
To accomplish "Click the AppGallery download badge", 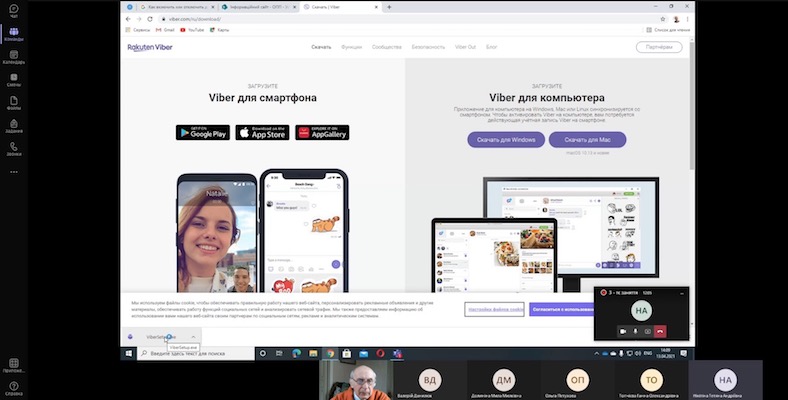I will point(322,133).
